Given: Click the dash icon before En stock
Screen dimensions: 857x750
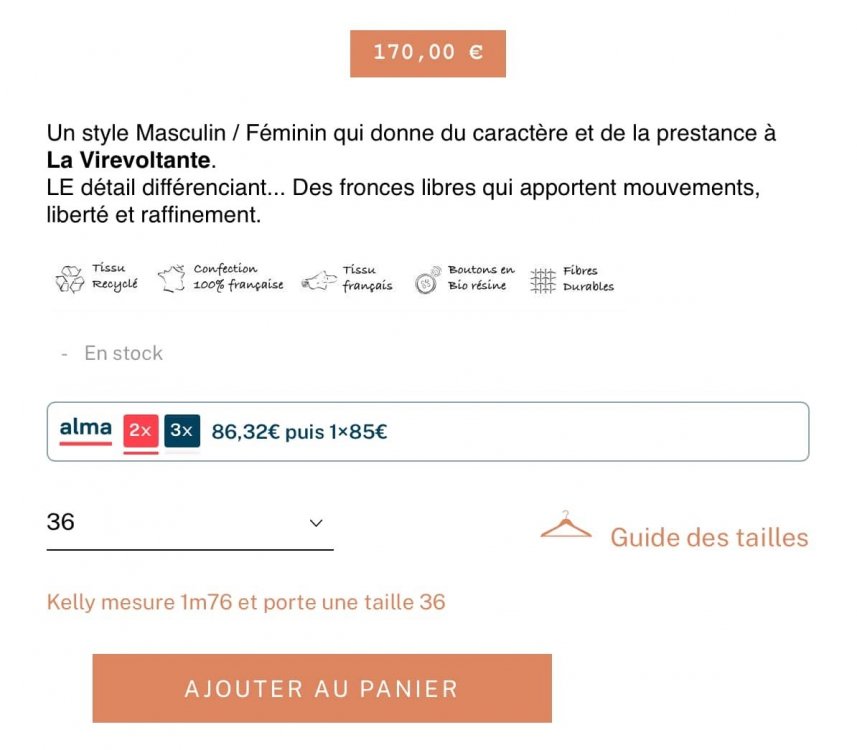Looking at the screenshot, I should point(62,352).
